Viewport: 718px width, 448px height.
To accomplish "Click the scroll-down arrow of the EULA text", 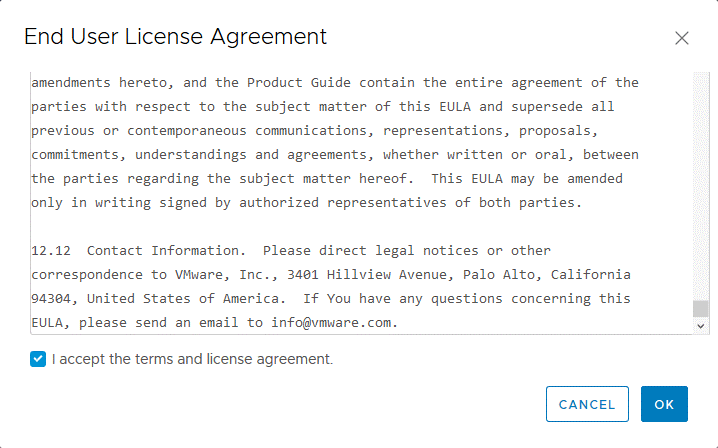I will [701, 326].
